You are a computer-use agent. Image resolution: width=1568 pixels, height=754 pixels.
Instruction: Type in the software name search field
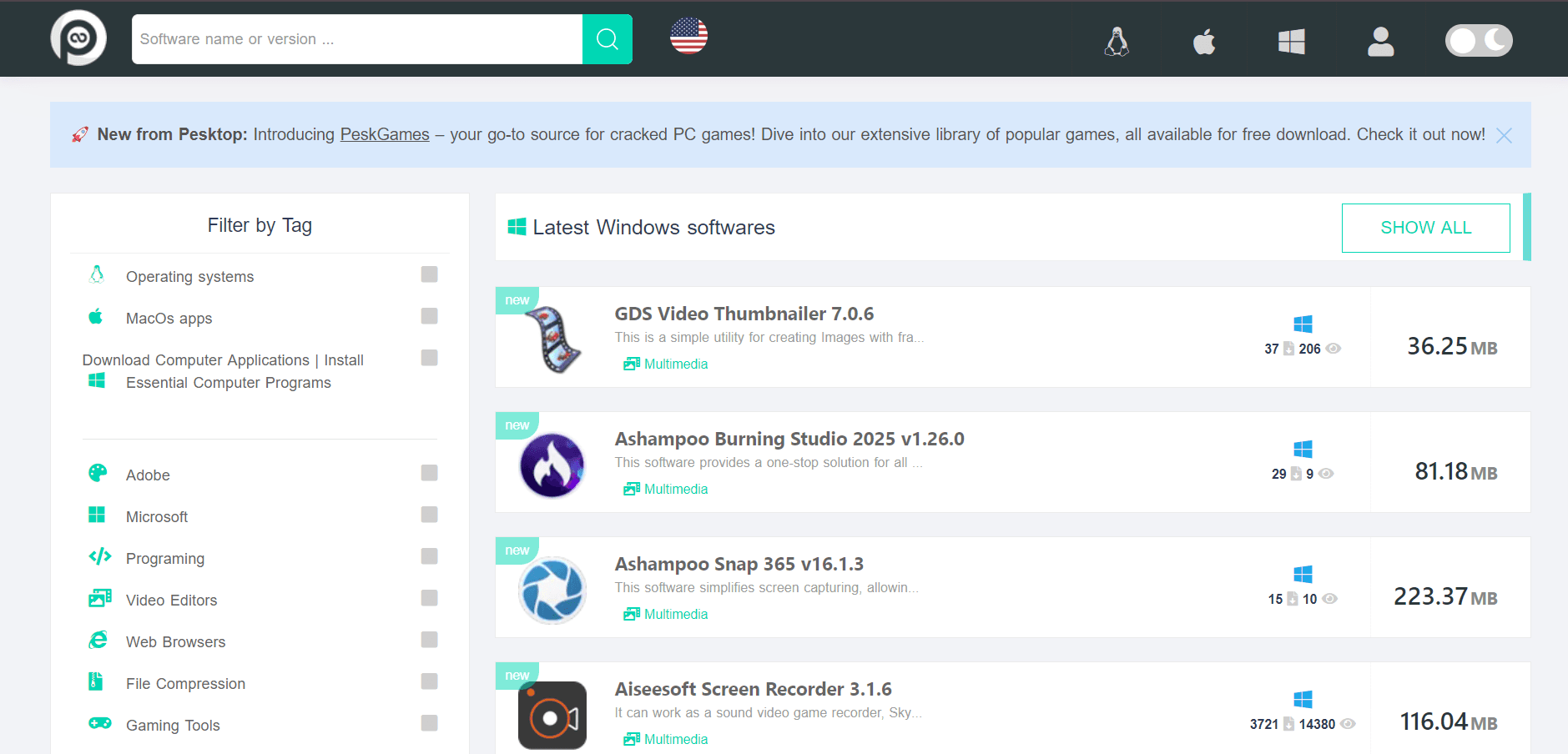tap(356, 39)
